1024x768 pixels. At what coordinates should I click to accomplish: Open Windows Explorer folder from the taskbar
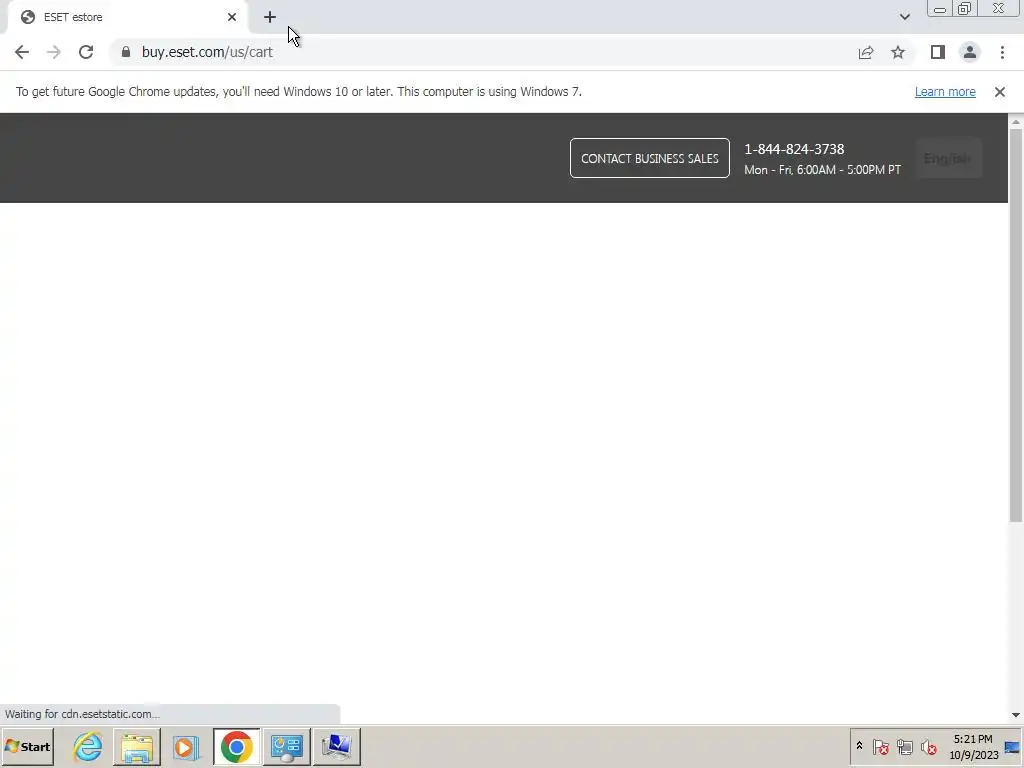click(x=136, y=746)
